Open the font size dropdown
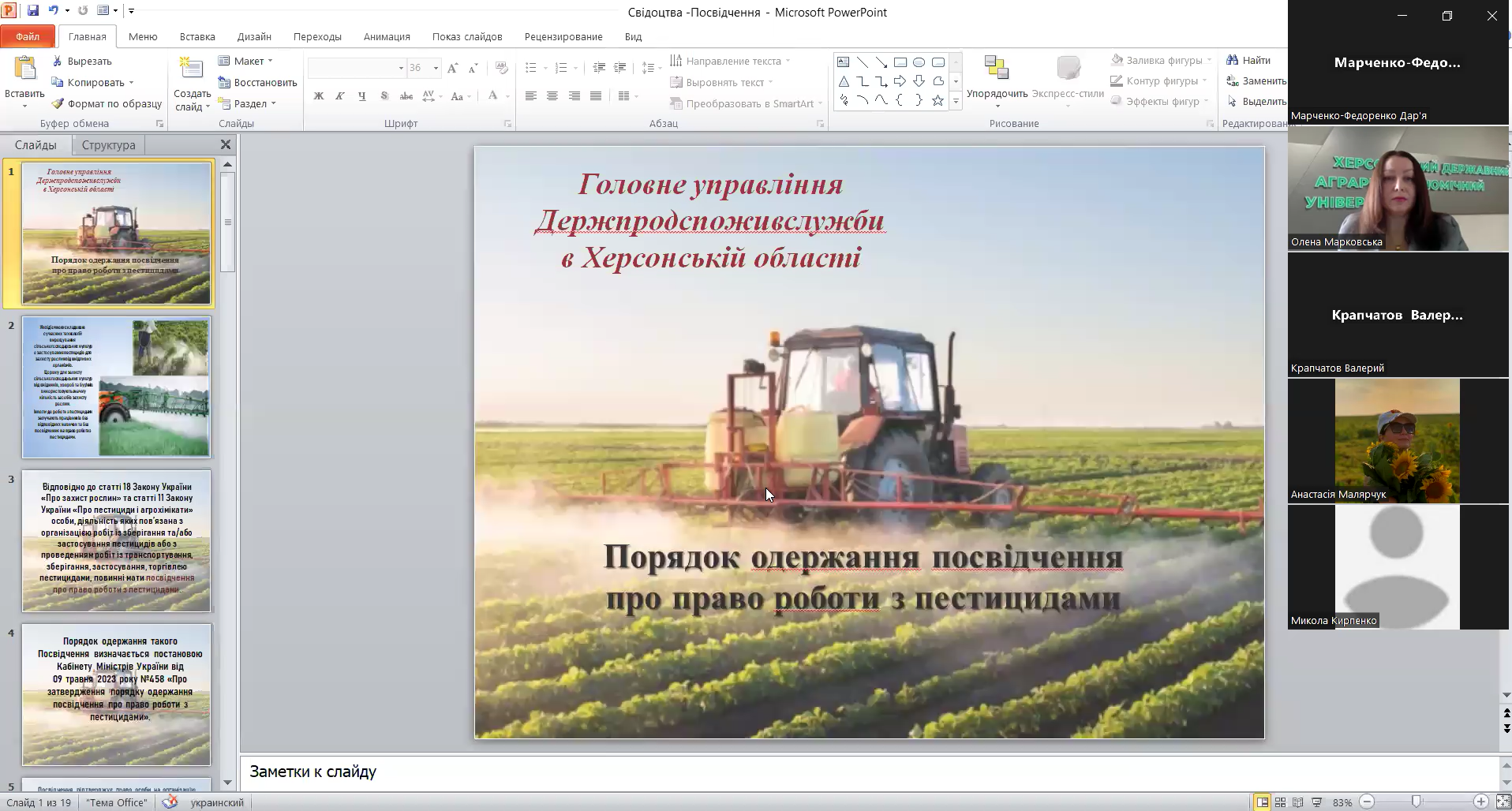Viewport: 1512px width, 811px height. pyautogui.click(x=436, y=68)
